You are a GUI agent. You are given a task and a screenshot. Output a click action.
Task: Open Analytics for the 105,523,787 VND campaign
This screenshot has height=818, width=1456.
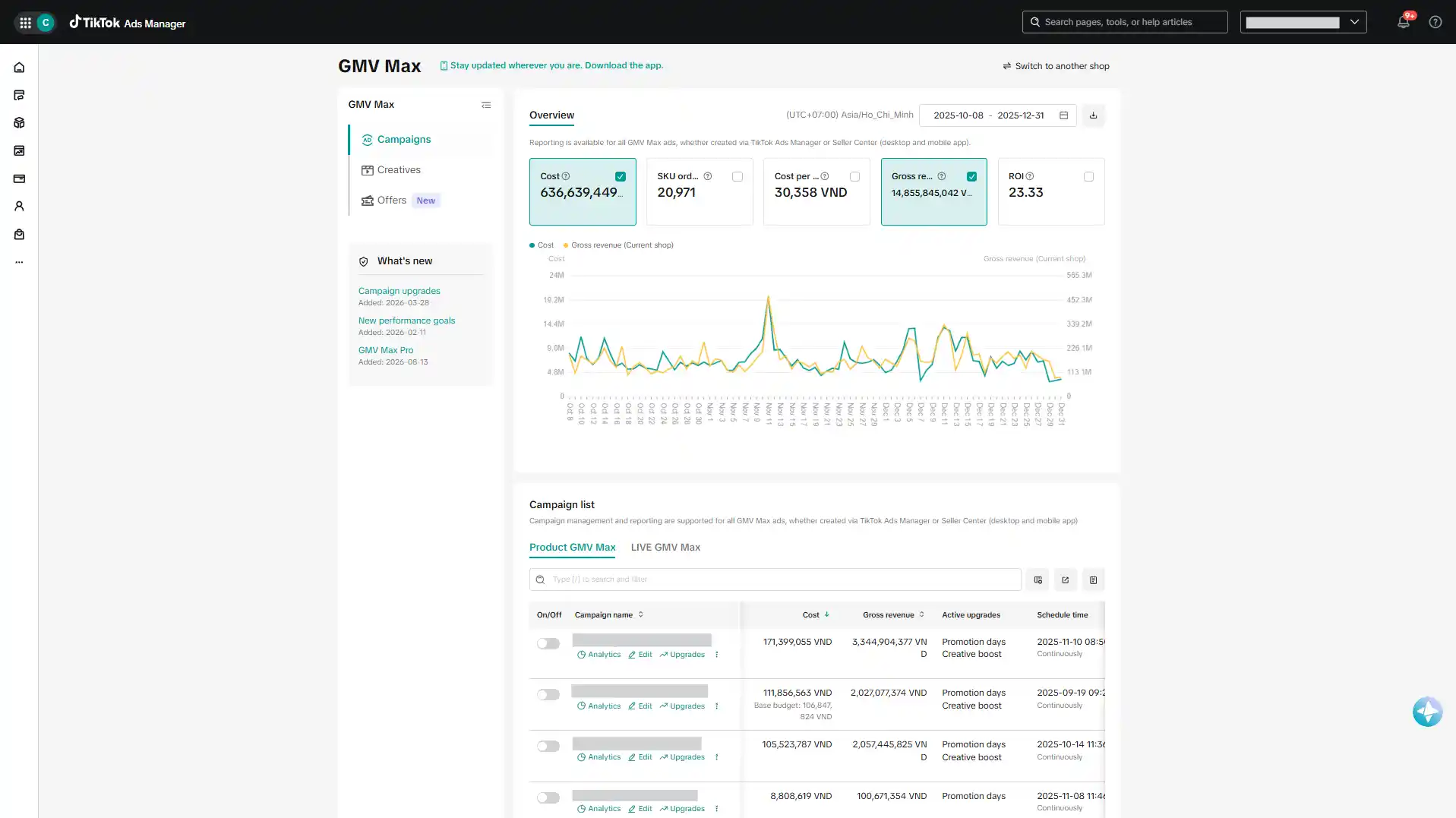tap(599, 757)
